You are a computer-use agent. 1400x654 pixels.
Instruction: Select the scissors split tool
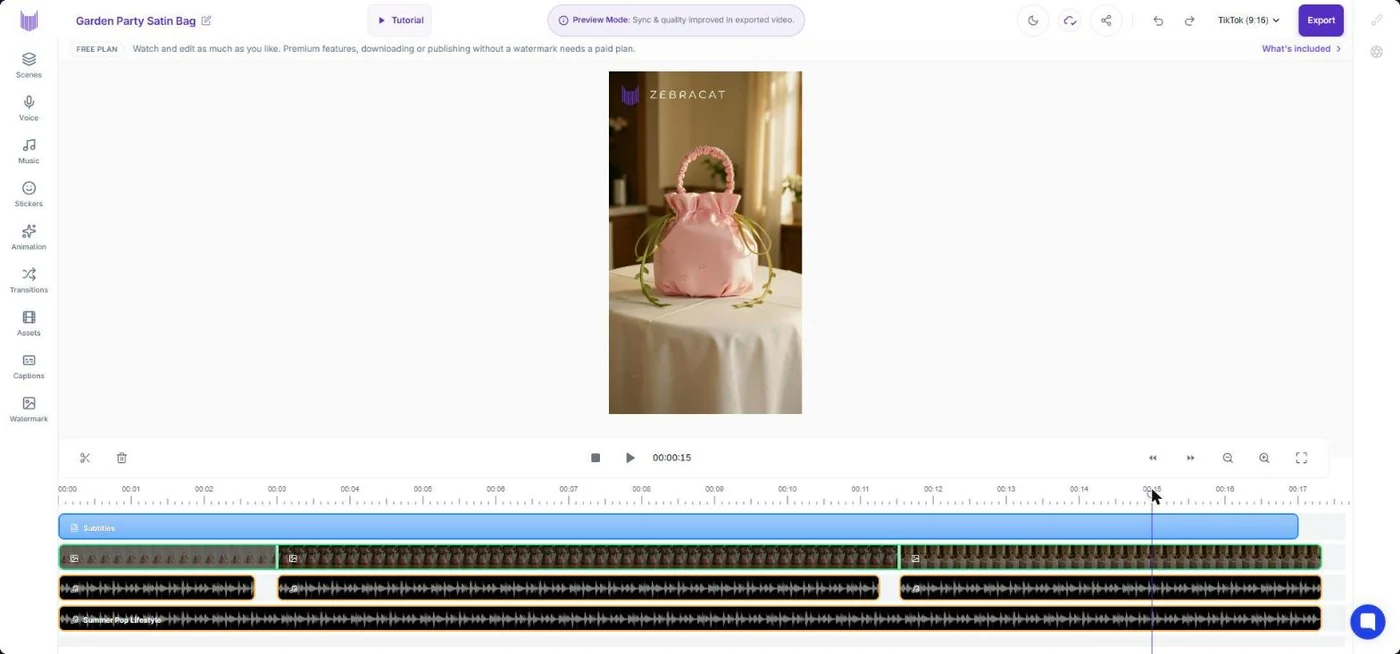pos(85,458)
